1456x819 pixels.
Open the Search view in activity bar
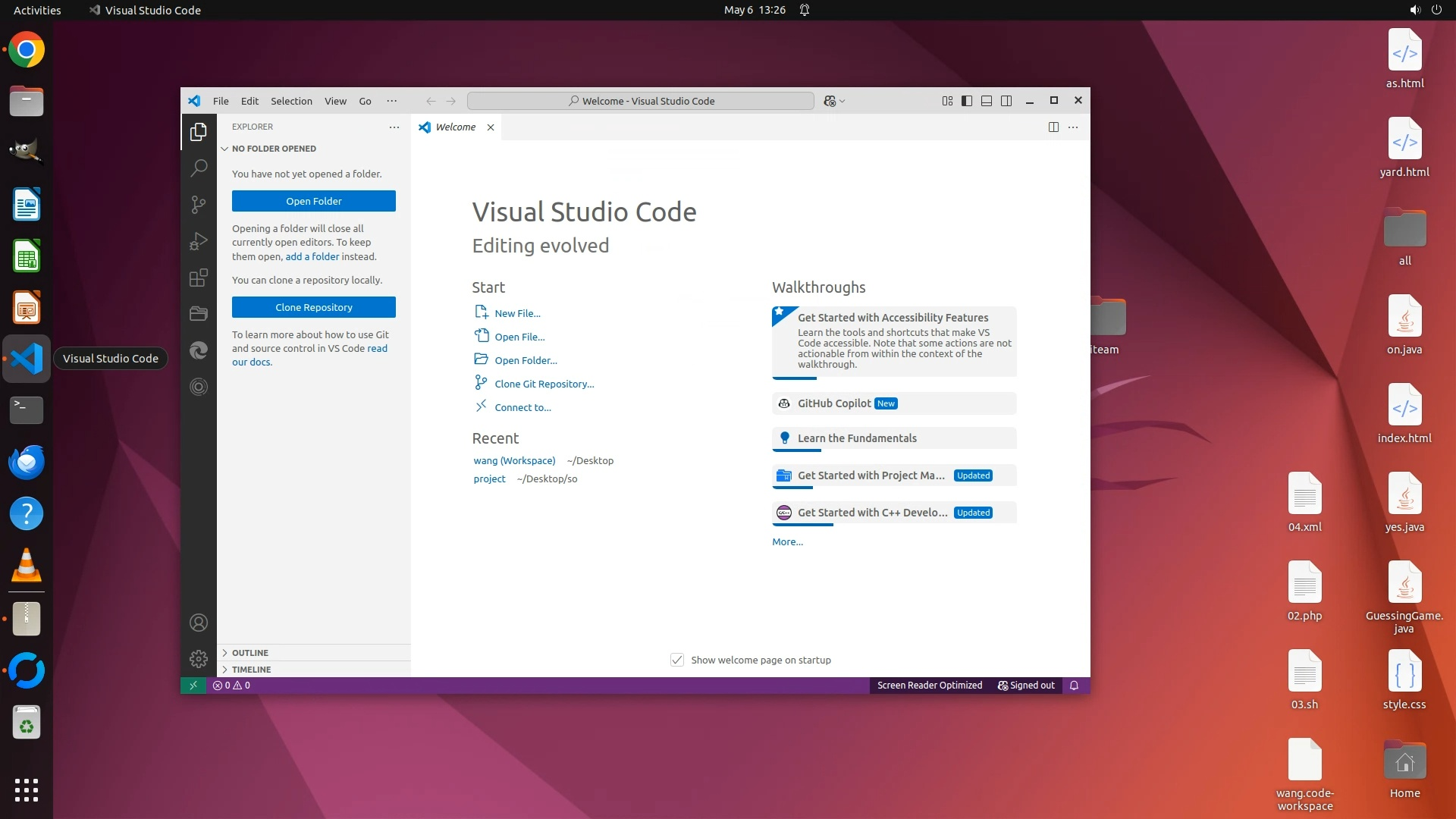coord(199,168)
